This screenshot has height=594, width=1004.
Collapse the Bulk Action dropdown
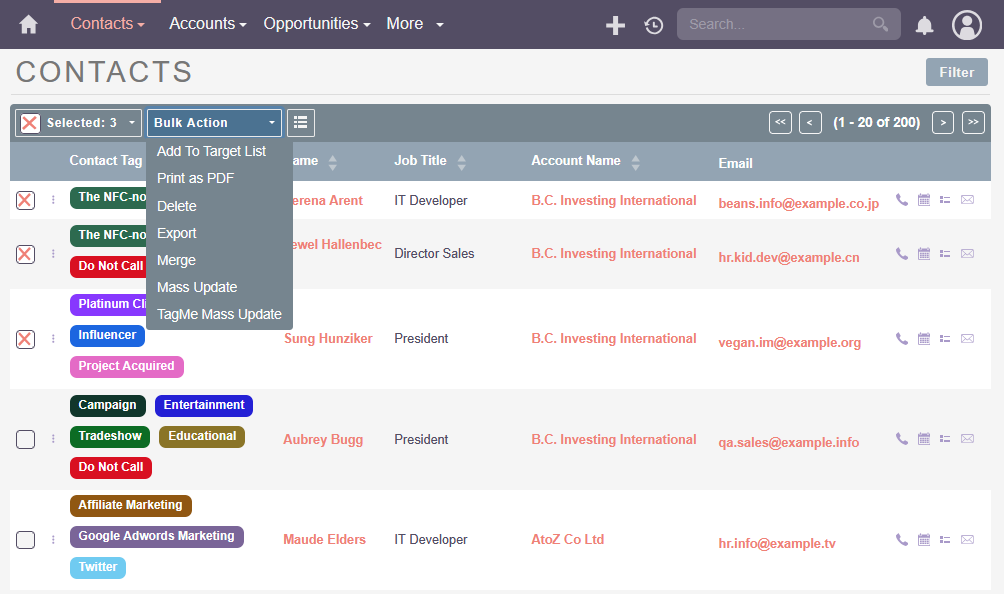coord(214,122)
